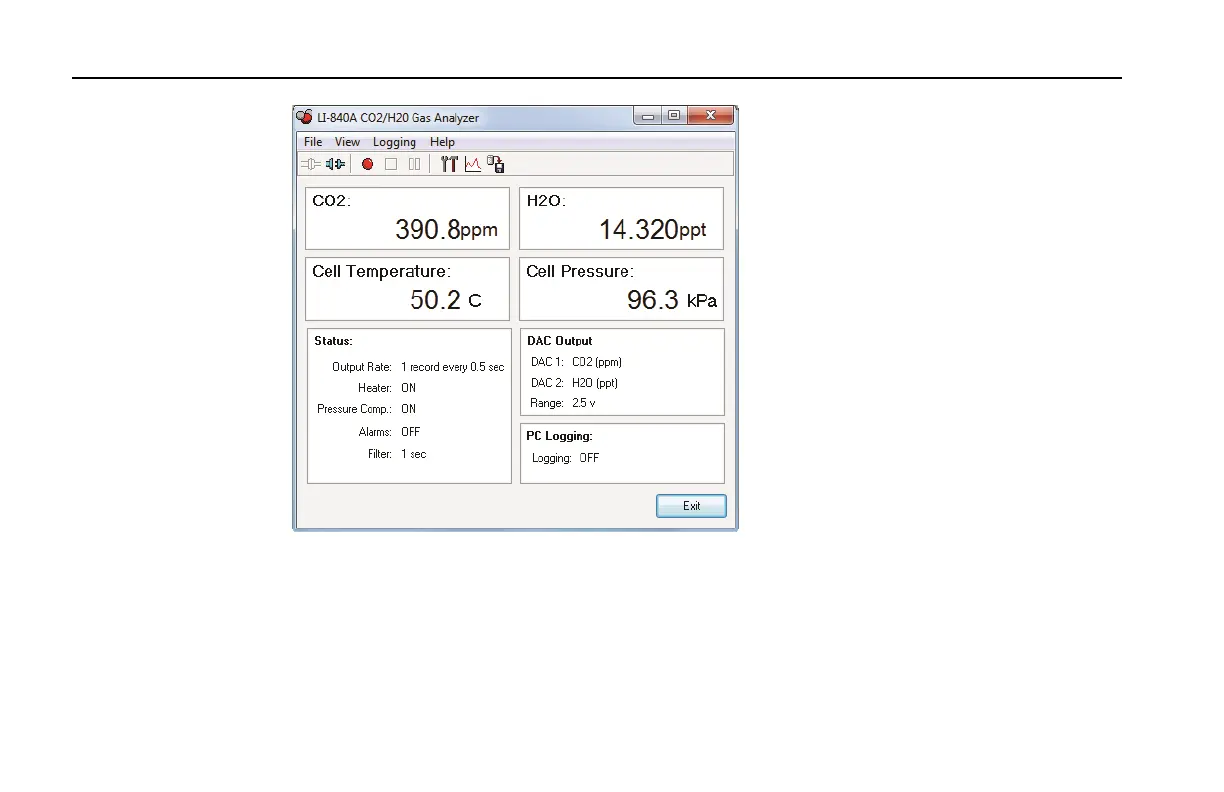Viewport: 1224px width, 792px height.
Task: Click the LI-840A app icon in title bar
Action: (305, 117)
